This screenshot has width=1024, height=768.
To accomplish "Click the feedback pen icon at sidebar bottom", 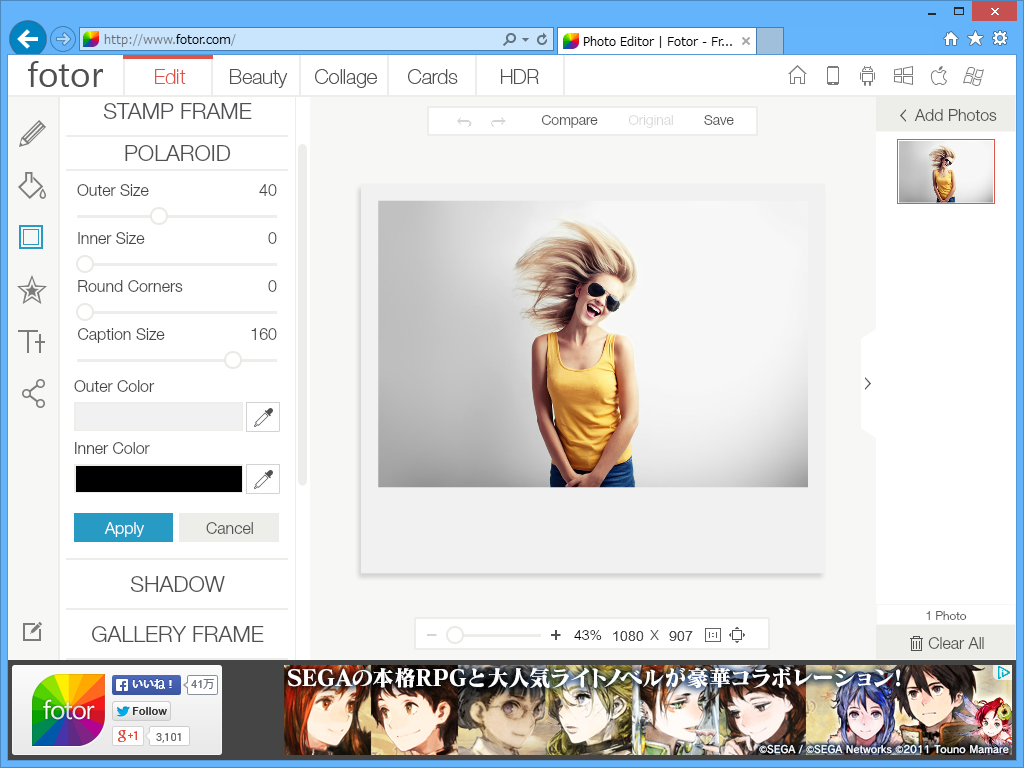I will pyautogui.click(x=32, y=631).
